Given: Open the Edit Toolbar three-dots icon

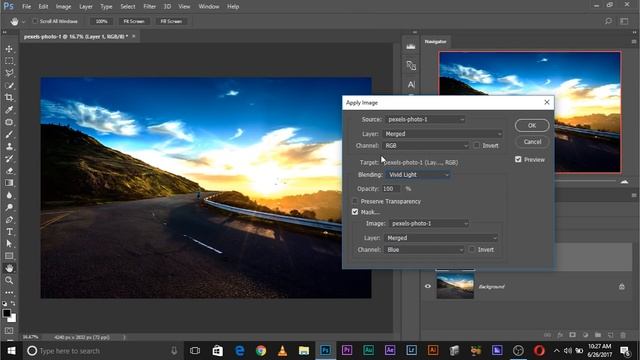Looking at the screenshot, I should [x=9, y=293].
